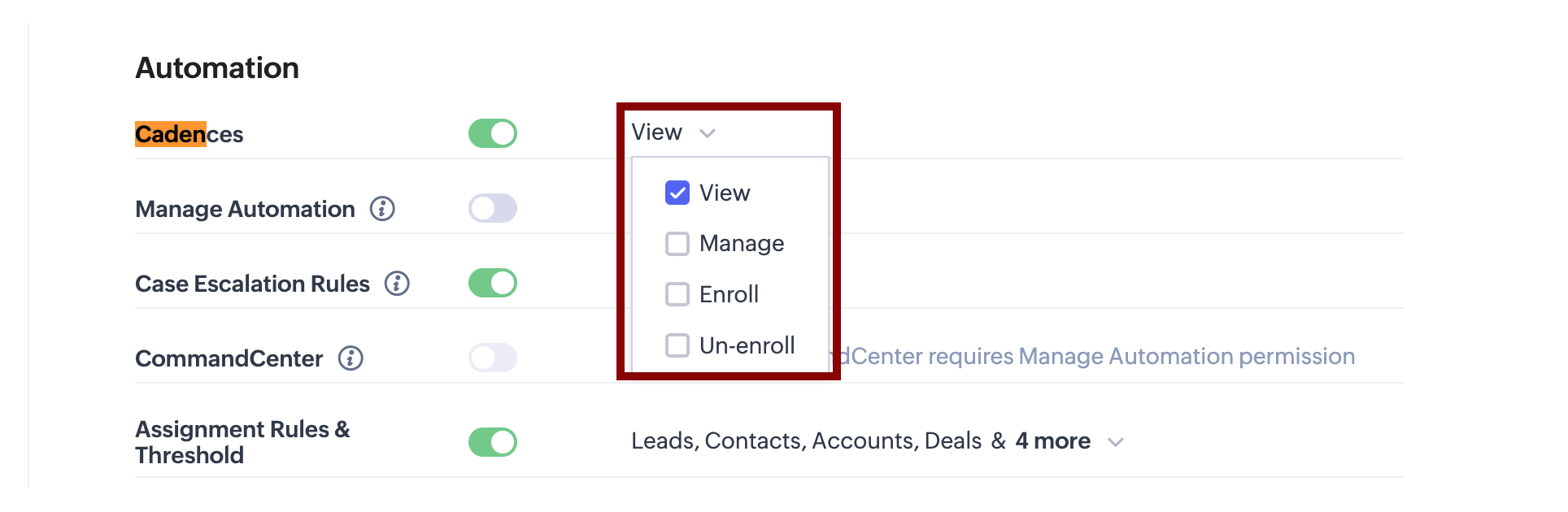Viewport: 1568px width, 512px height.
Task: Check the Manage permission checkbox
Action: coord(677,244)
